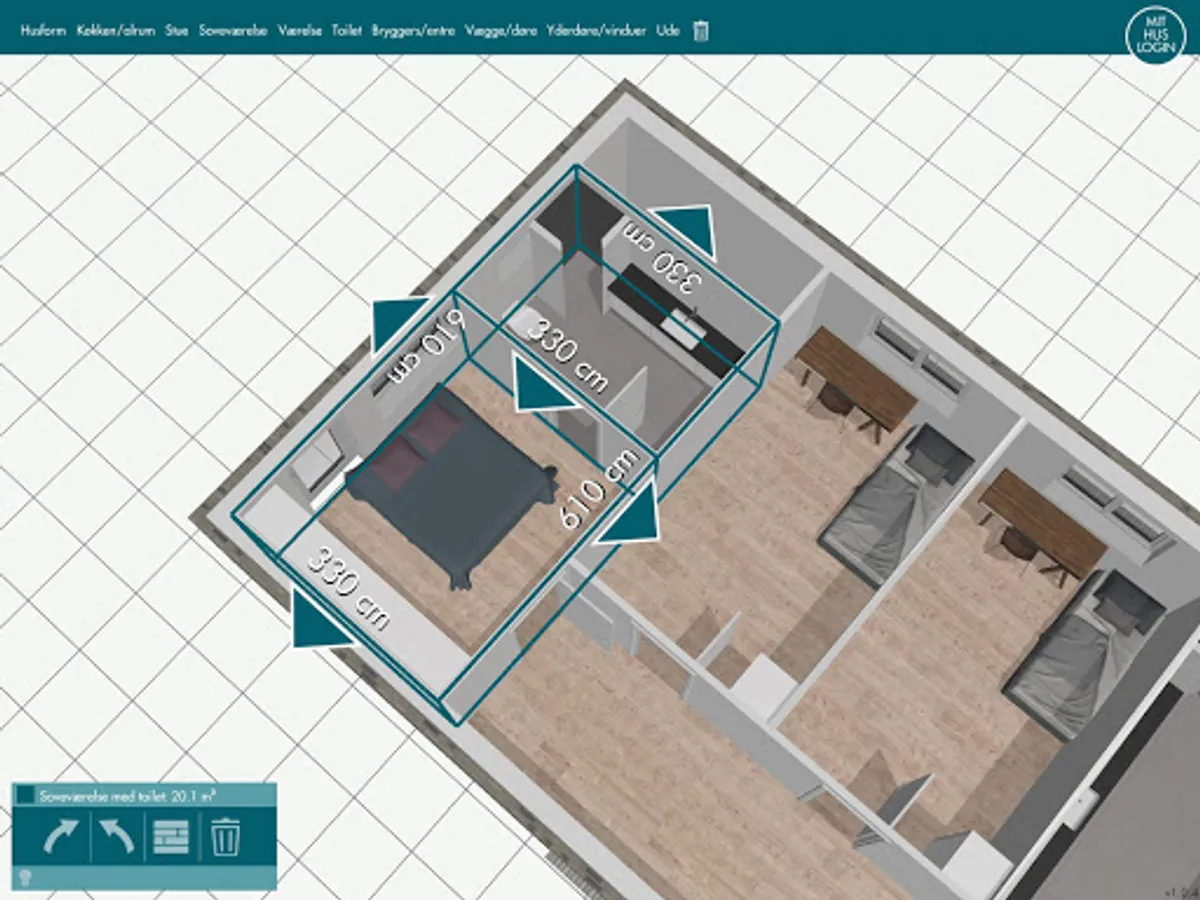Screen dimensions: 1200x900
Task: Rotate the selected room counterclockwise
Action: (x=114, y=837)
